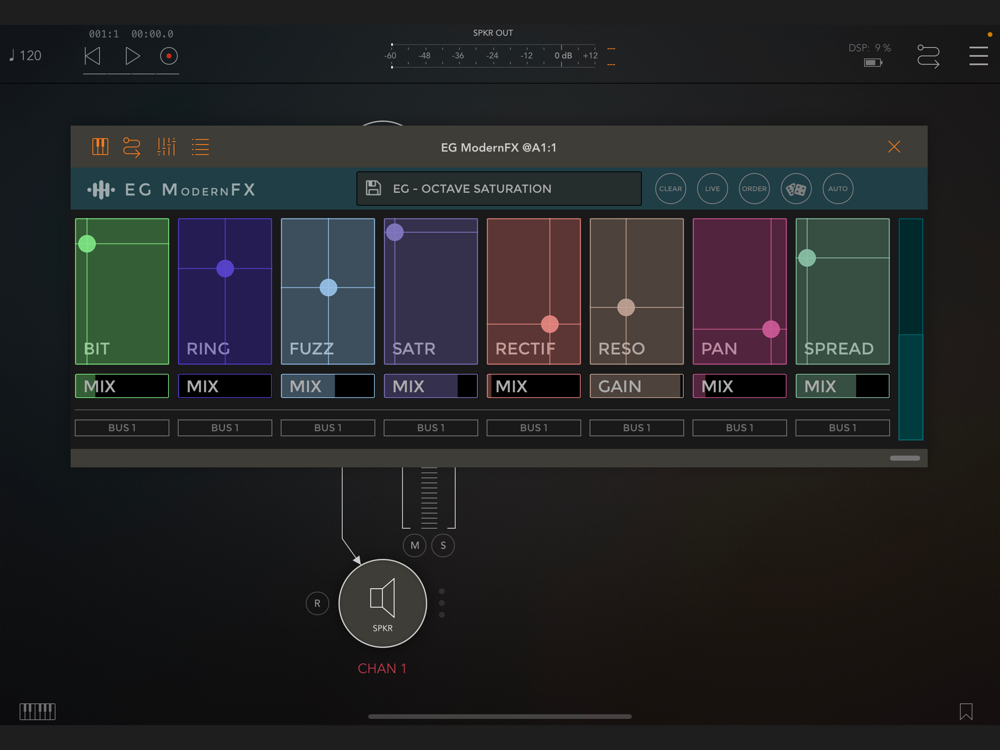The image size is (1000, 750).
Task: Click the dice randomize button
Action: pos(796,189)
